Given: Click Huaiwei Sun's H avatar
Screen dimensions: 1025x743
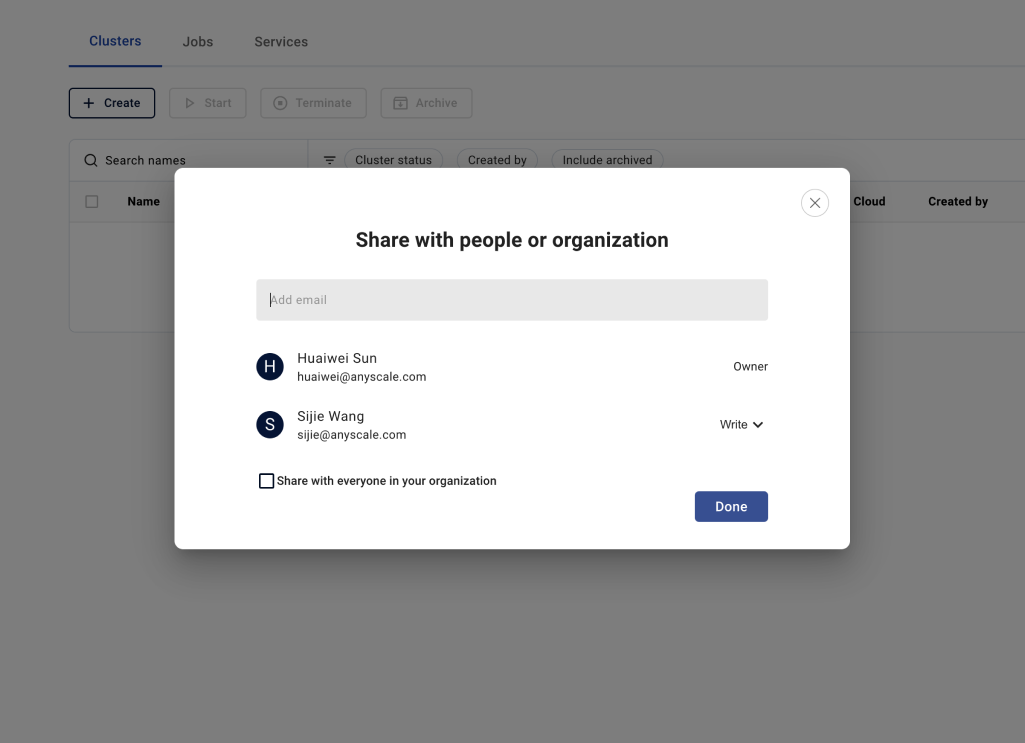Looking at the screenshot, I should 270,367.
